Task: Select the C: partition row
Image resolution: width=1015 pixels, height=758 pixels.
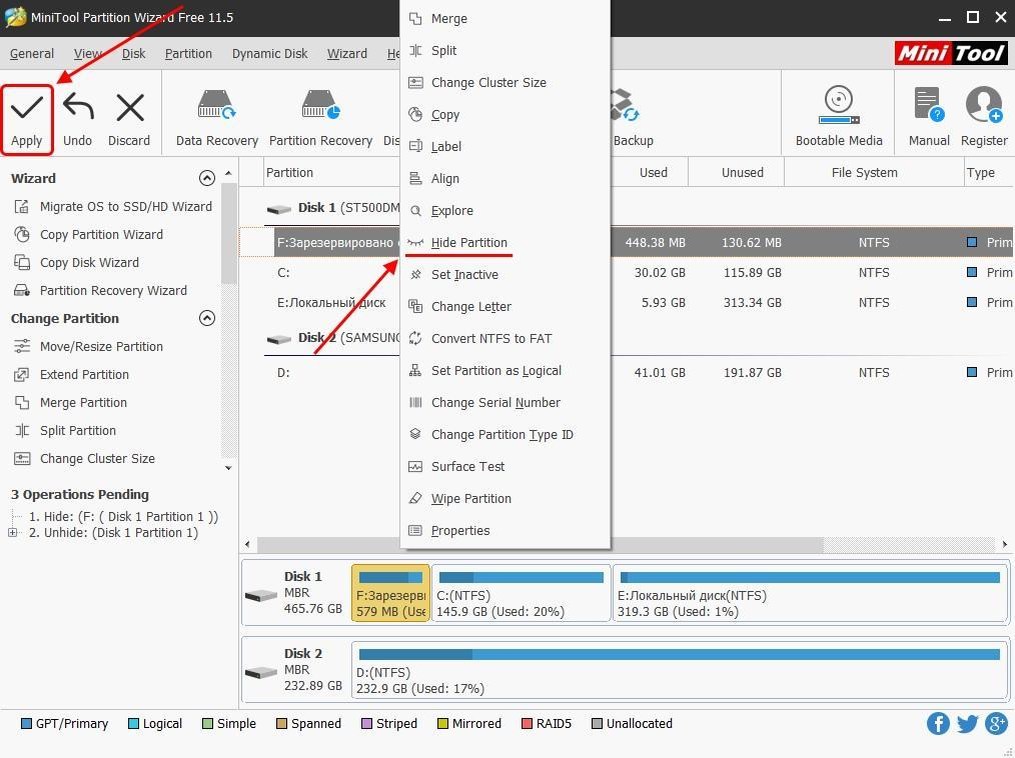Action: pos(627,273)
